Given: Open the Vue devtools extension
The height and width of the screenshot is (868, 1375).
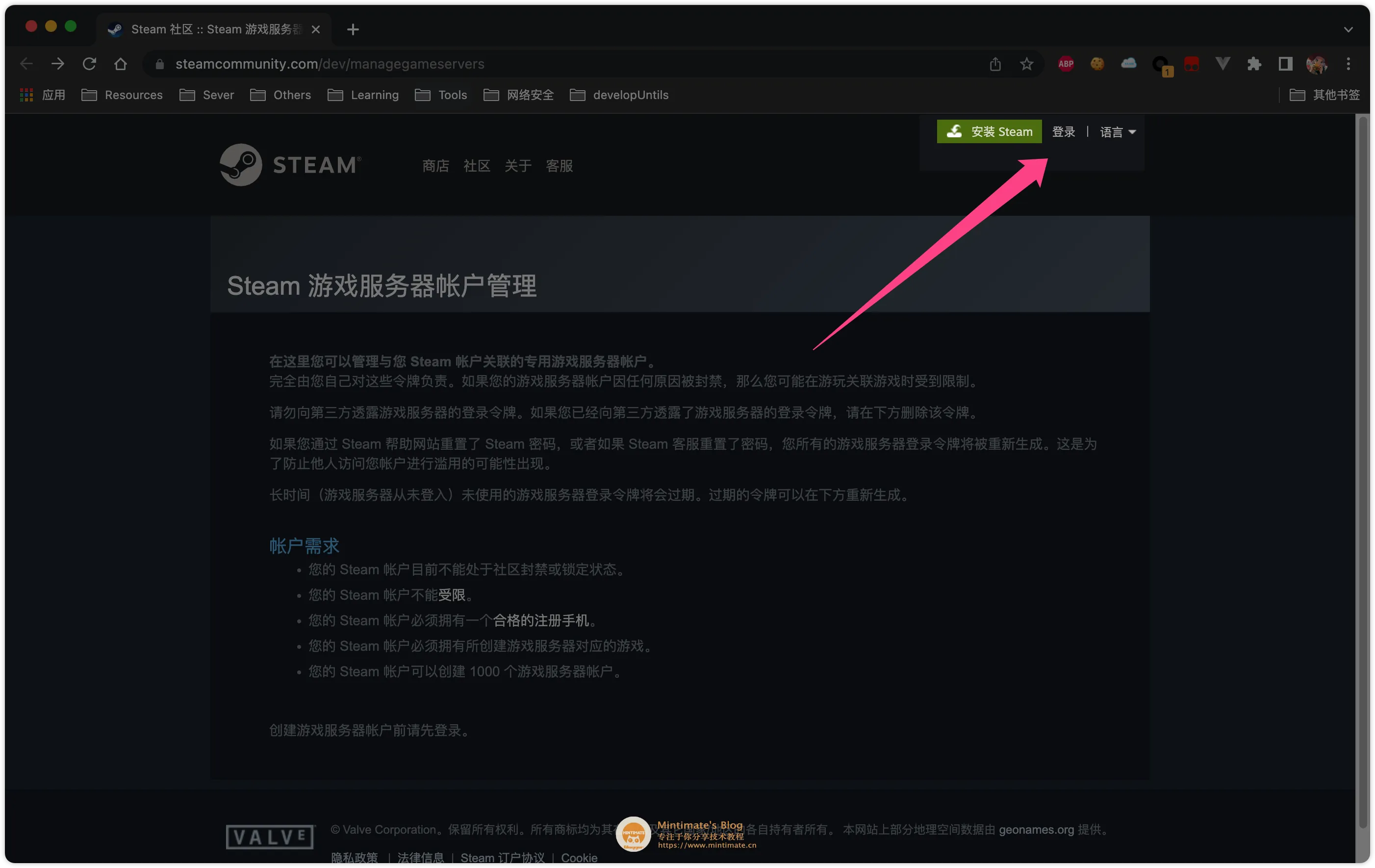Looking at the screenshot, I should pos(1222,63).
